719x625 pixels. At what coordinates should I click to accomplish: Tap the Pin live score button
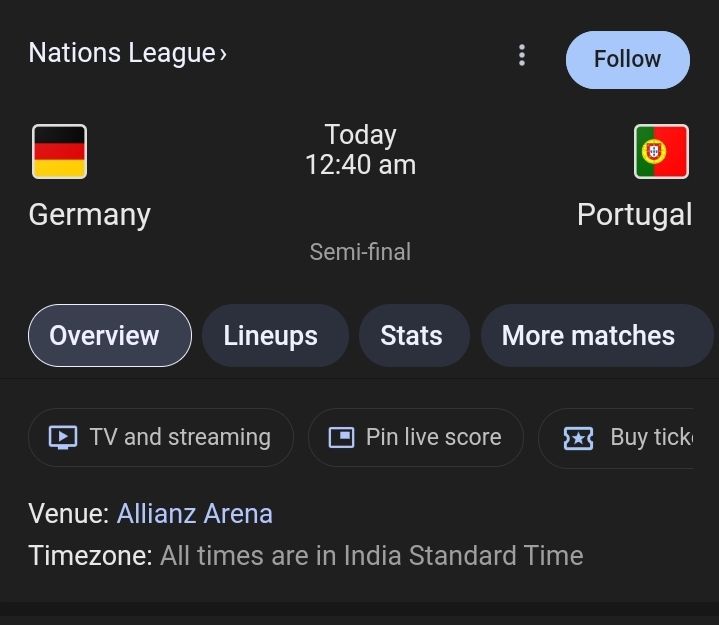pyautogui.click(x=416, y=437)
